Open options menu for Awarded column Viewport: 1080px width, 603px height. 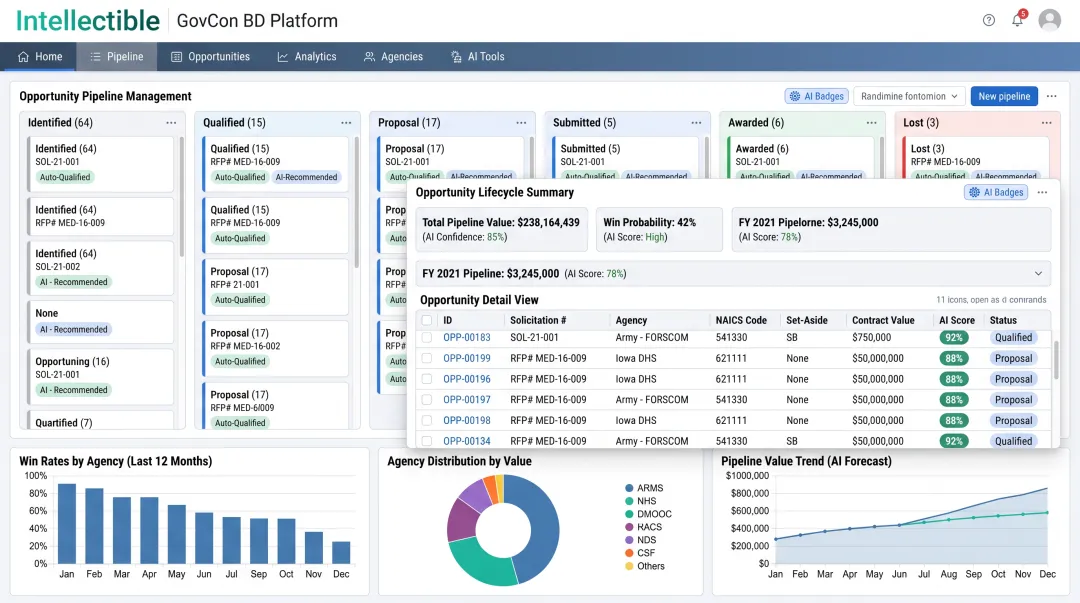click(871, 123)
